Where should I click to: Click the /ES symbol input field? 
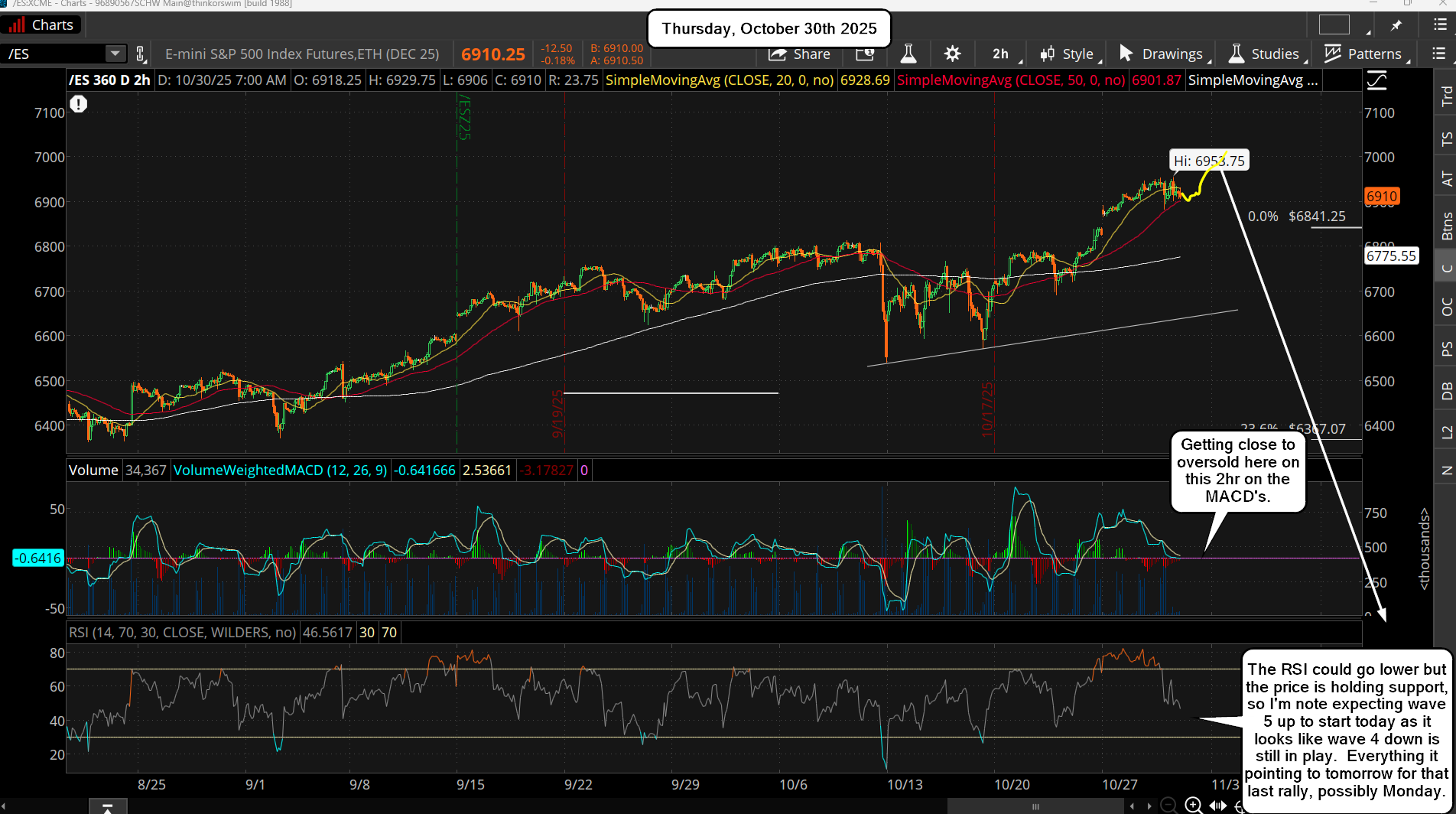[x=52, y=54]
